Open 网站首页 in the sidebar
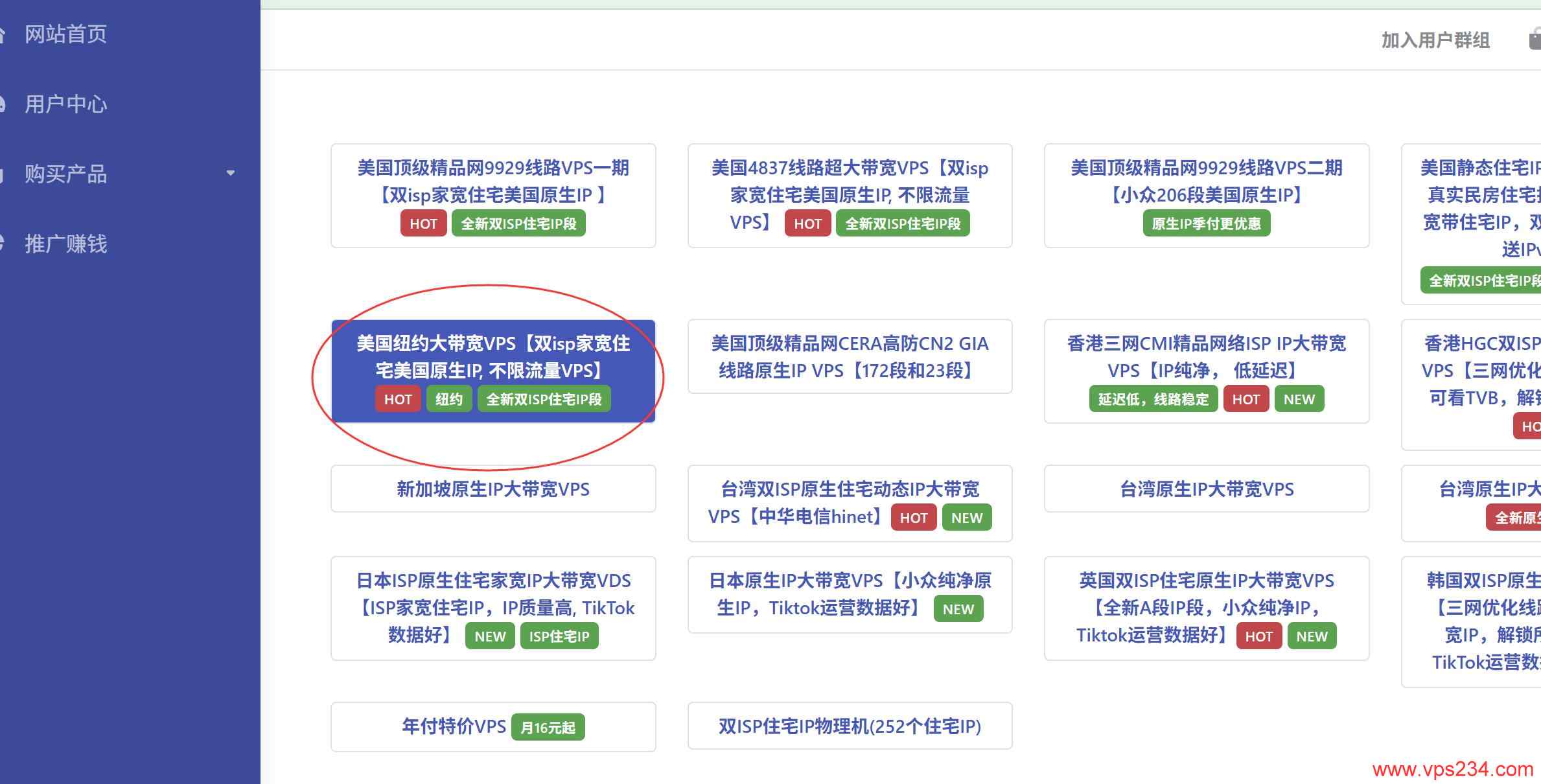This screenshot has width=1541, height=784. (65, 34)
